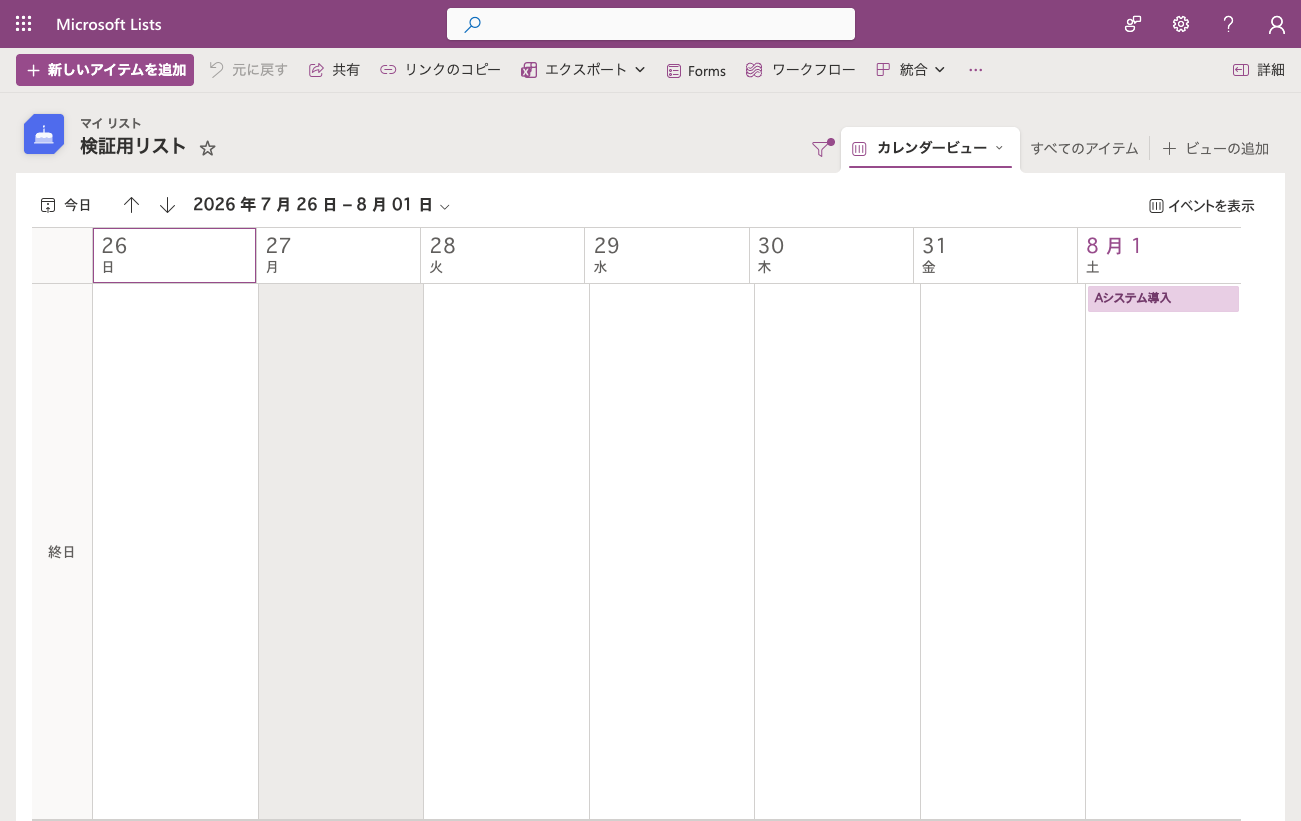Image resolution: width=1301 pixels, height=821 pixels.
Task: Open the account profile icon
Action: [1276, 24]
